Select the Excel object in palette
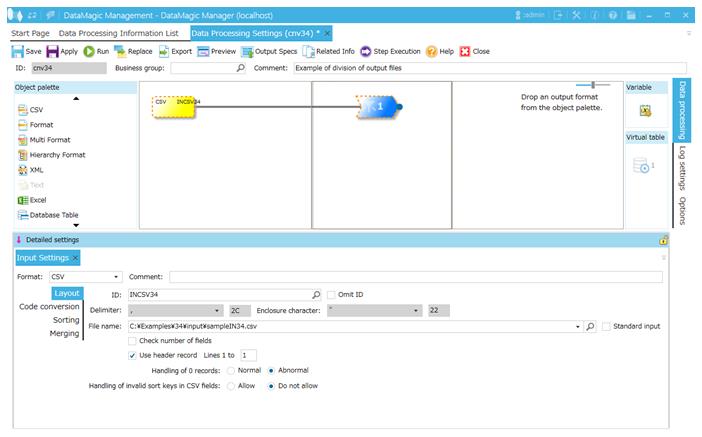This screenshot has width=702, height=437. coord(24,200)
